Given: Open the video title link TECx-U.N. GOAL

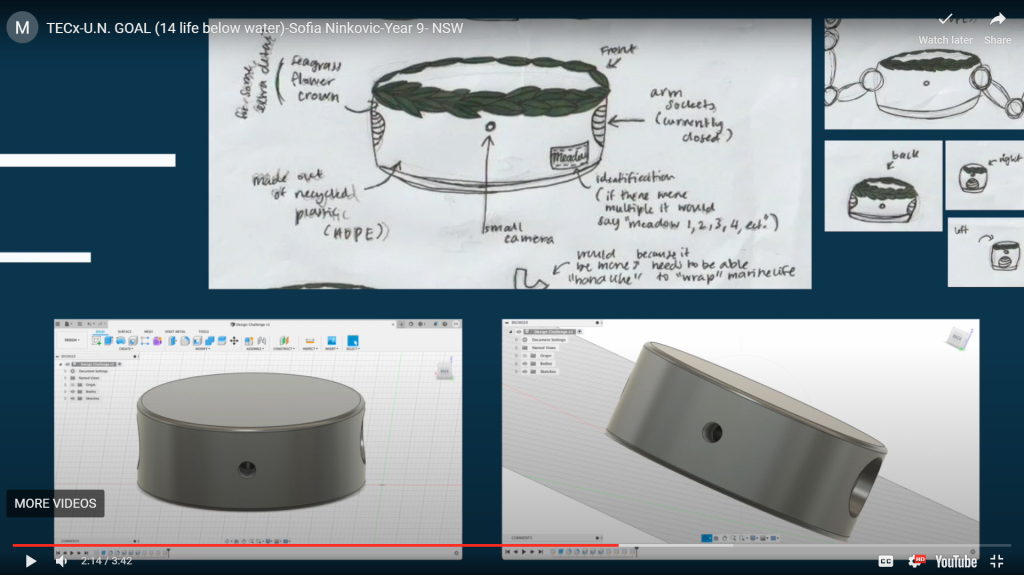Looking at the screenshot, I should tap(255, 28).
